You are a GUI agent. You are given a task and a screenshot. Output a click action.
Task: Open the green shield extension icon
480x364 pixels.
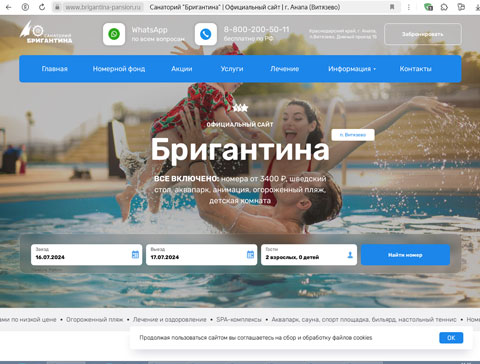click(428, 7)
